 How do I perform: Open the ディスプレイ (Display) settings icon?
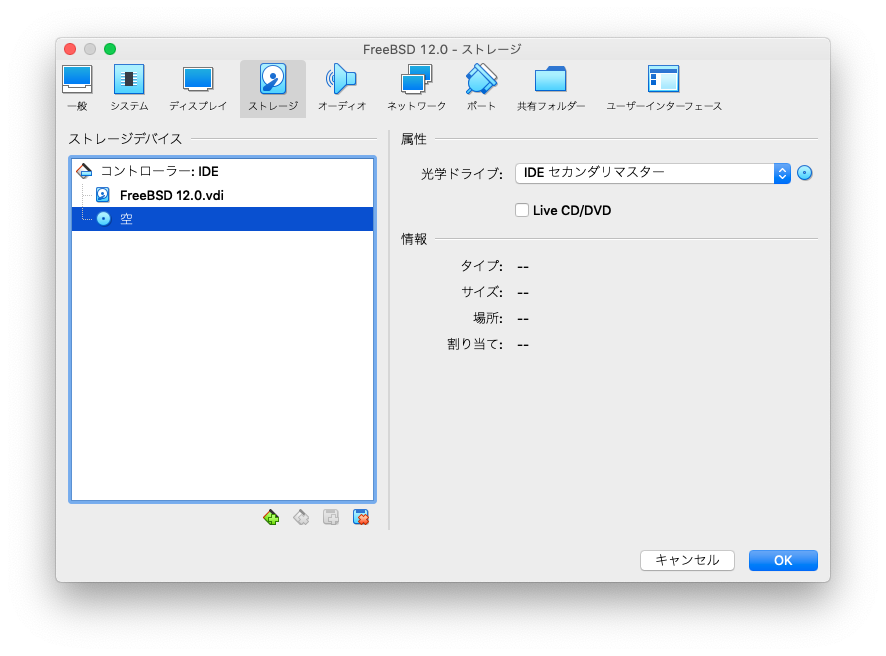click(x=197, y=87)
